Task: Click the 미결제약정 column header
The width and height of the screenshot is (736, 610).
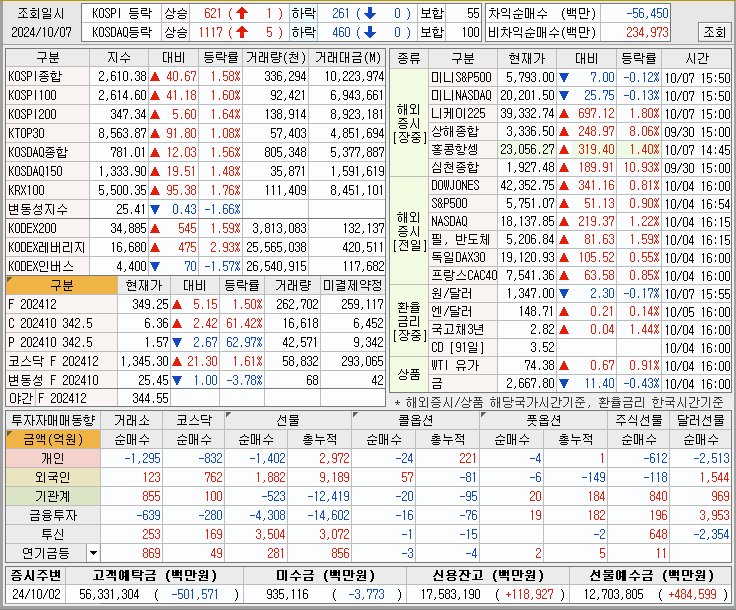Action: 353,285
